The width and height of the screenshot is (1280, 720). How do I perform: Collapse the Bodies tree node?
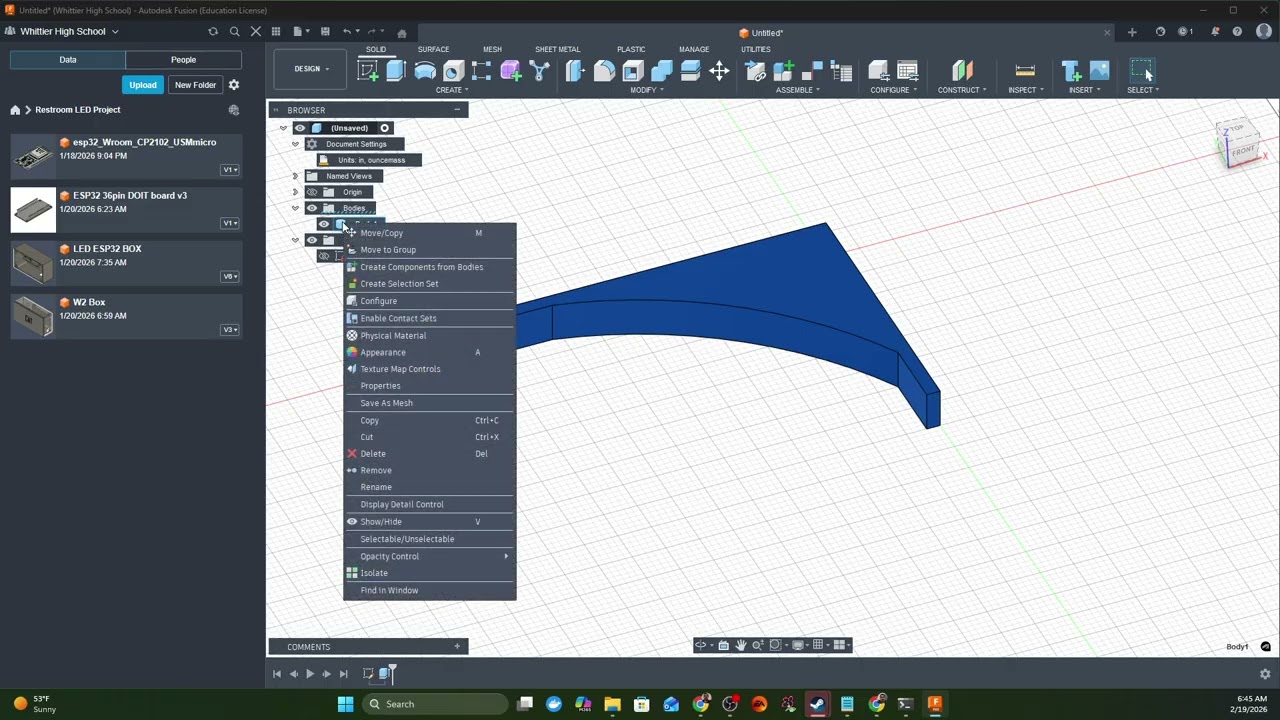pos(295,208)
